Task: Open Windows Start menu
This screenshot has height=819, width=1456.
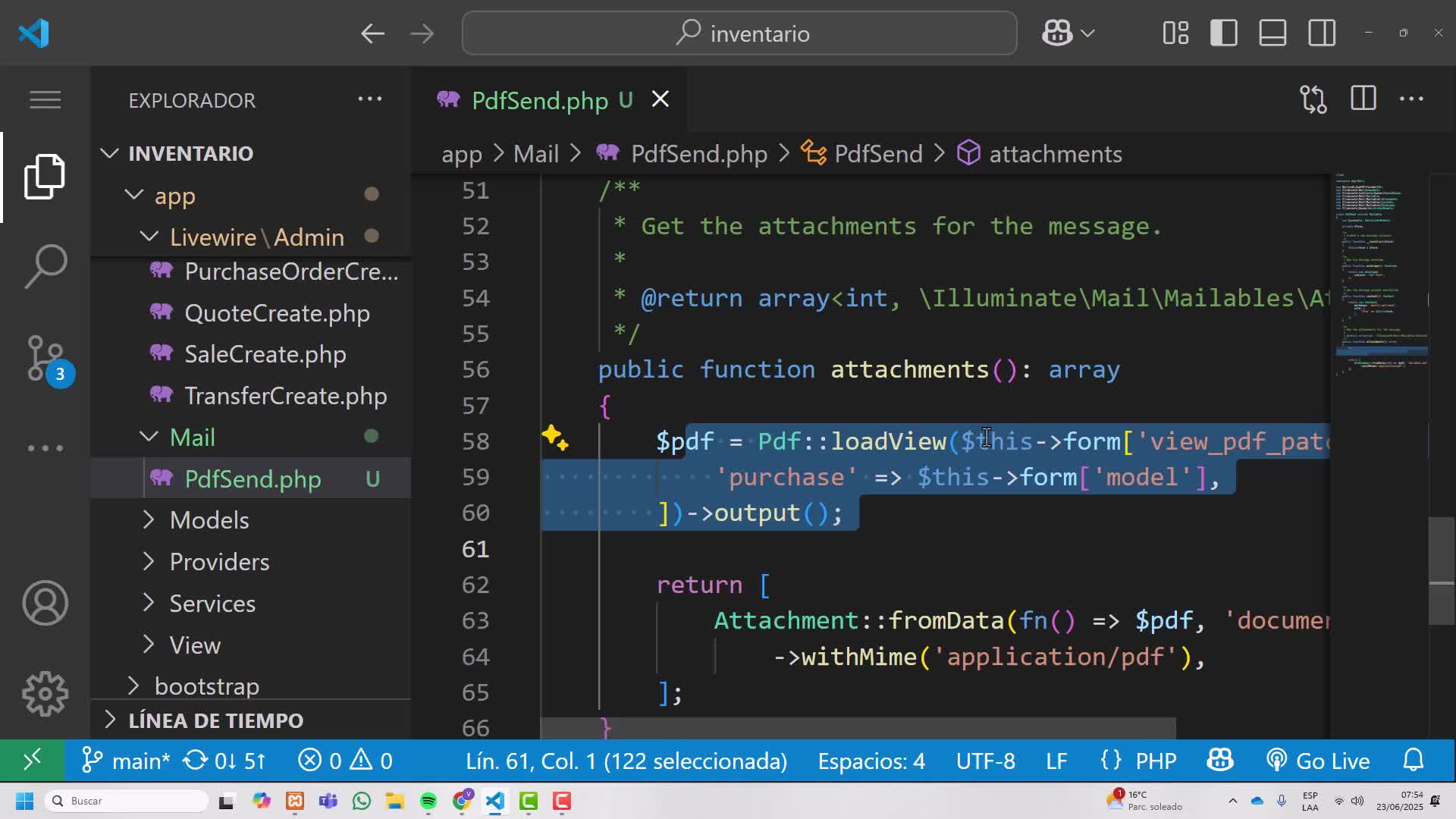Action: click(24, 801)
